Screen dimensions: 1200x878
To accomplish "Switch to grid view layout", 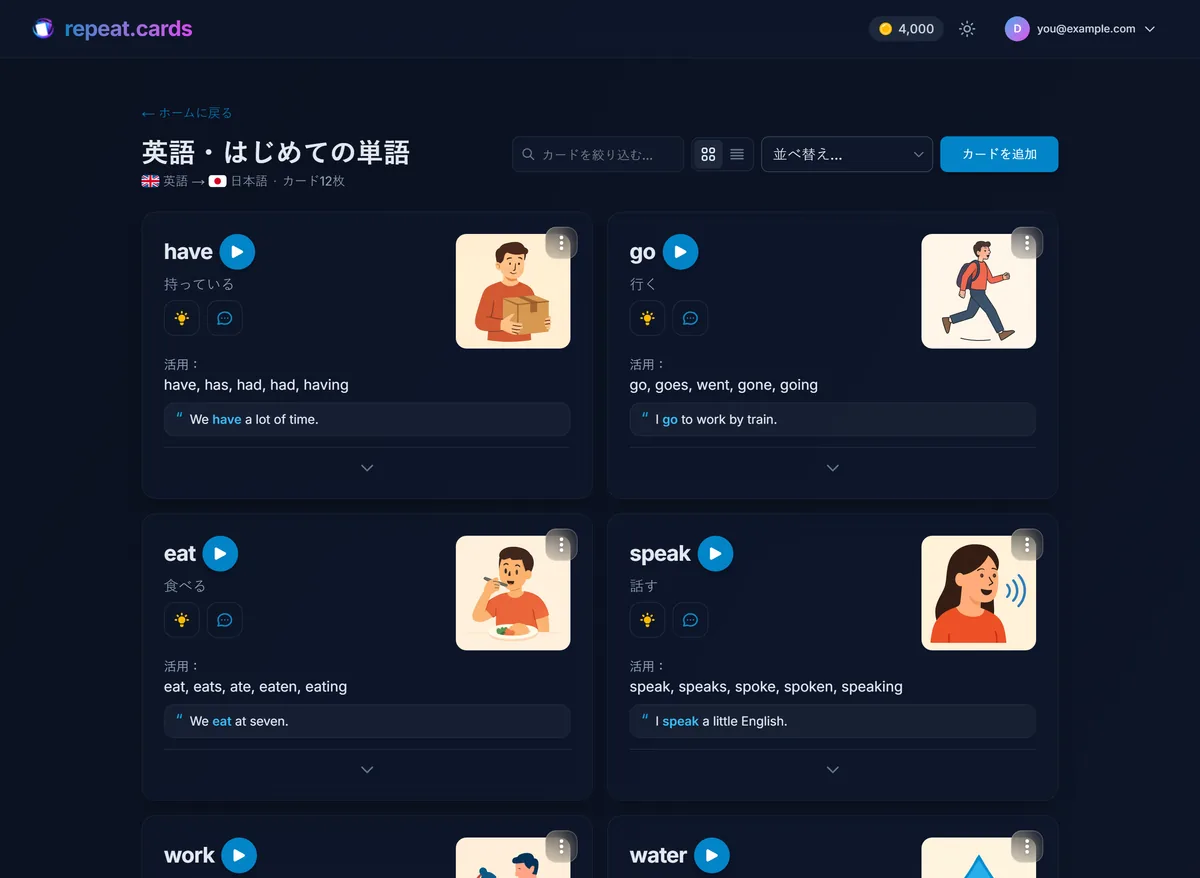I will [709, 155].
